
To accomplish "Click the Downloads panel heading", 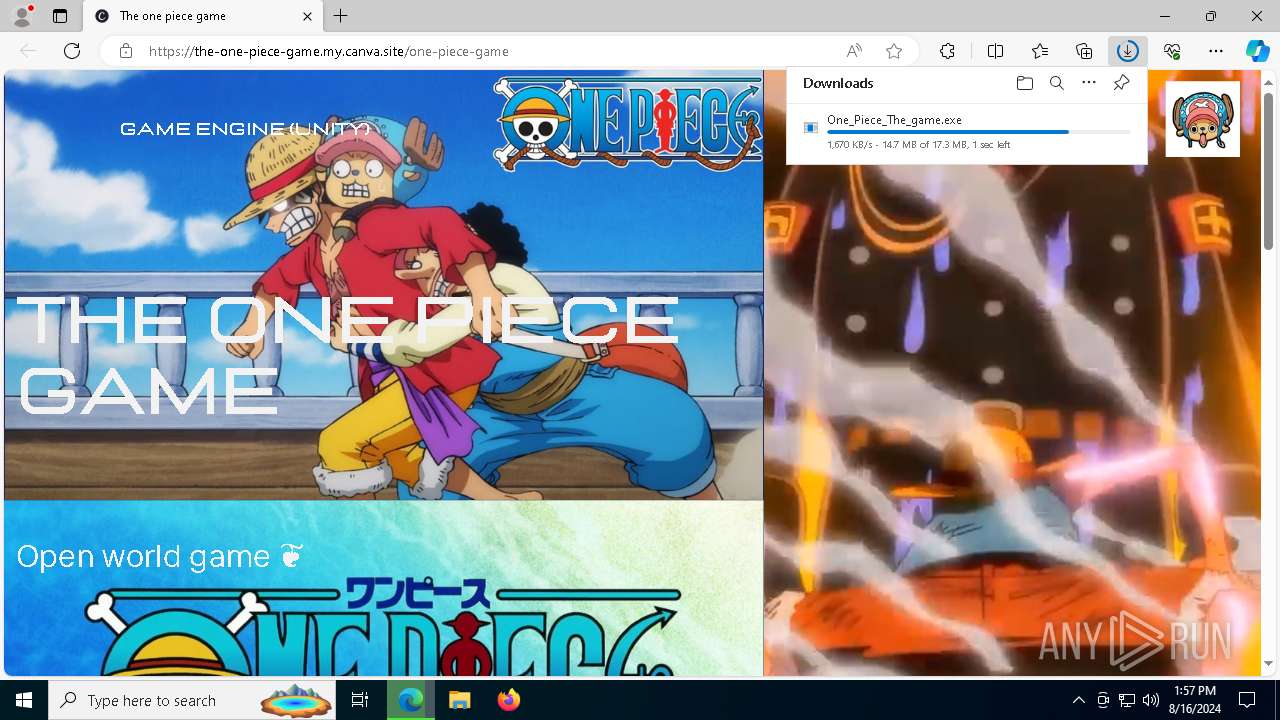I will [838, 83].
